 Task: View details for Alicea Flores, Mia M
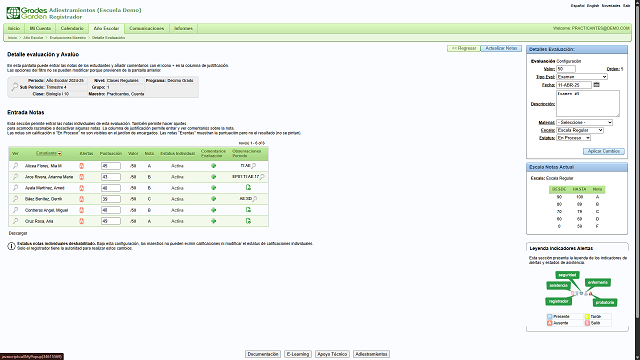coord(15,166)
